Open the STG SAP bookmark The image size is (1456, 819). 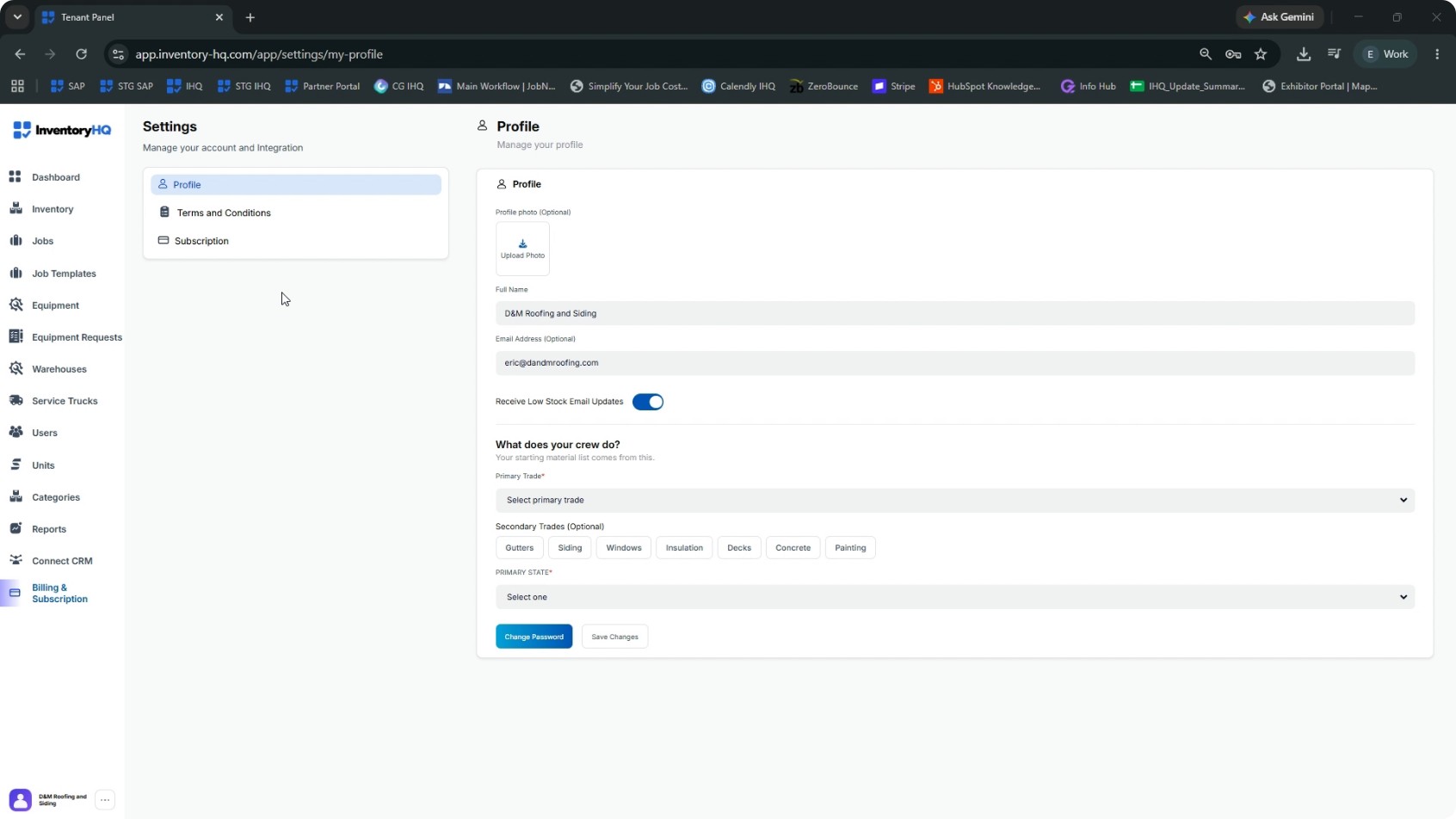(x=126, y=86)
